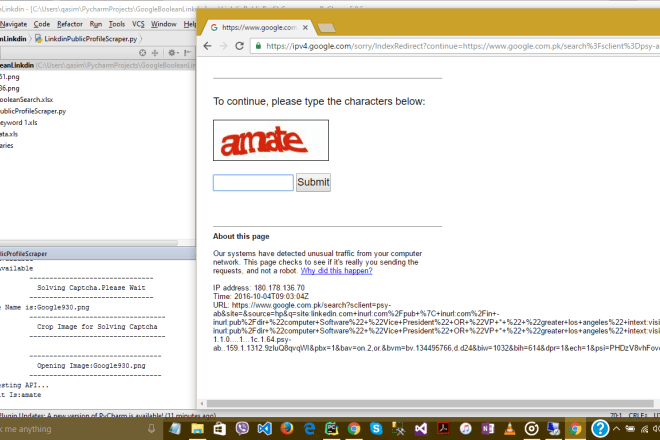Open the Tools menu
The height and width of the screenshot is (440, 660).
[x=117, y=24]
